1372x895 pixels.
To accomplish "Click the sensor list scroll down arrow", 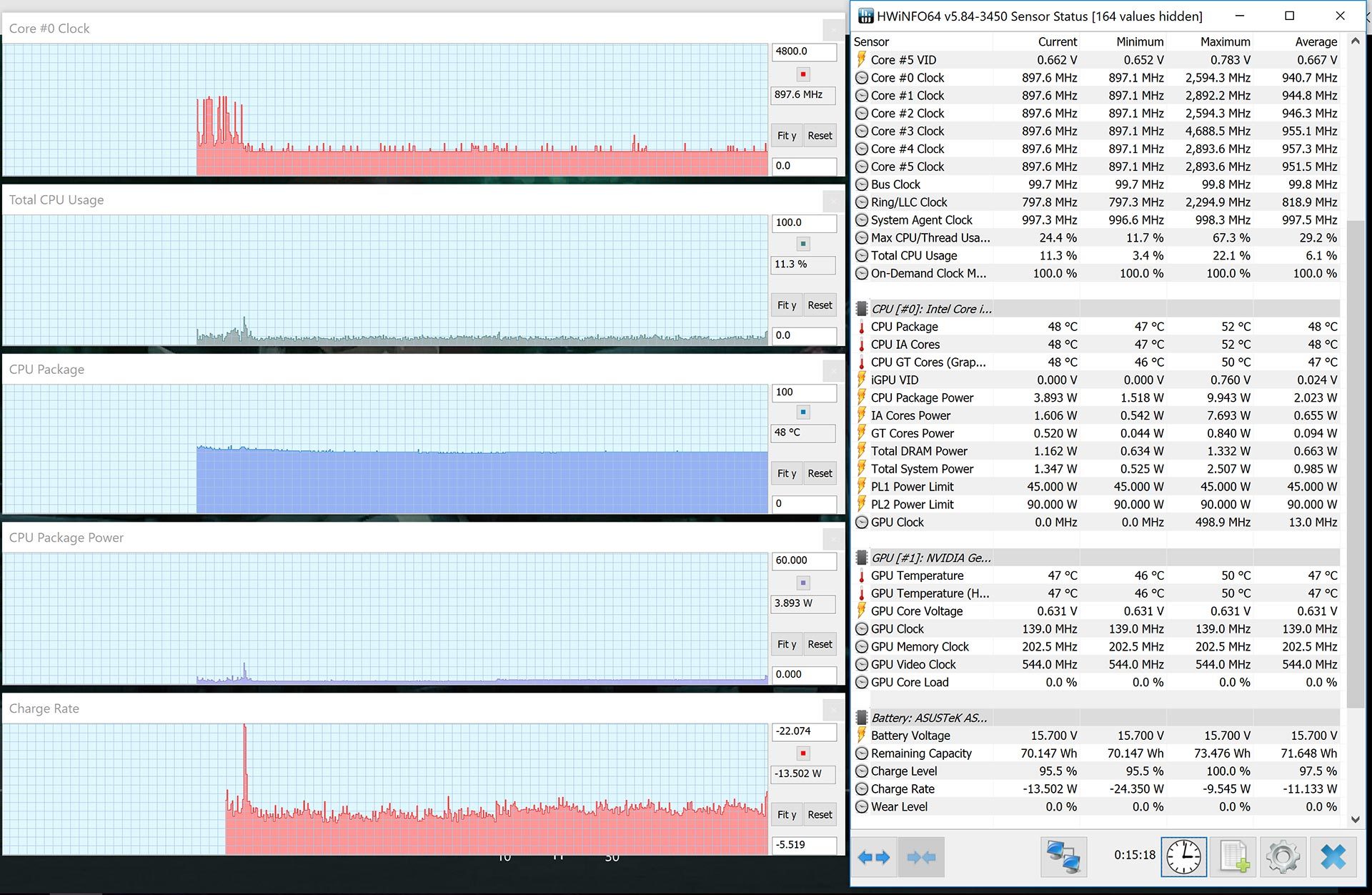I will 1354,819.
